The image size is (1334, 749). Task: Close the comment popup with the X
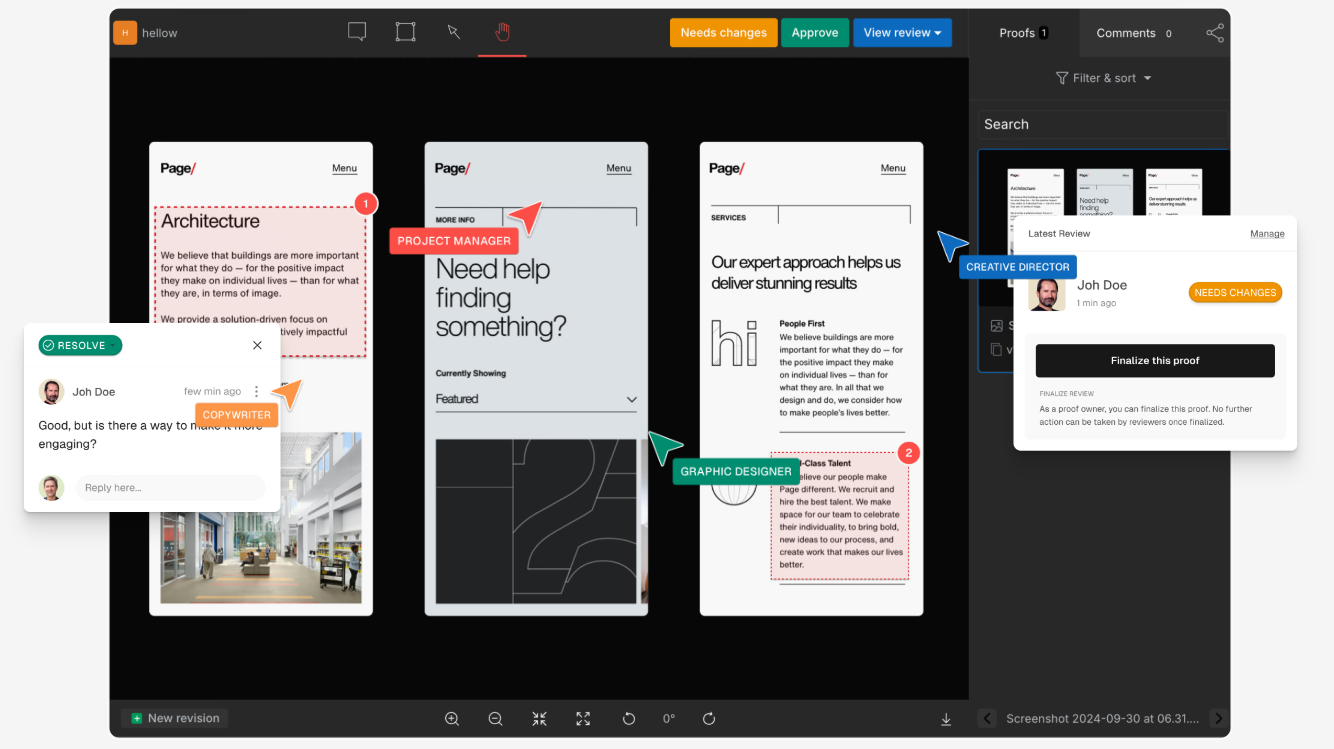257,345
